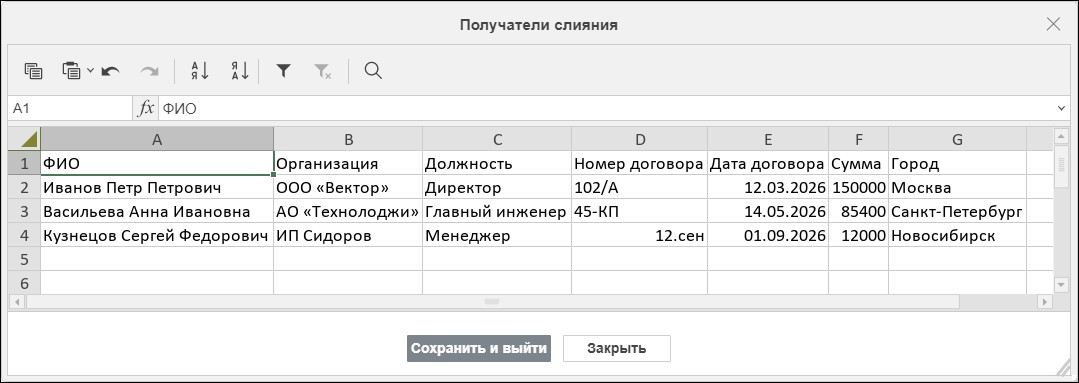Undo the last action
The height and width of the screenshot is (383, 1079).
(111, 71)
